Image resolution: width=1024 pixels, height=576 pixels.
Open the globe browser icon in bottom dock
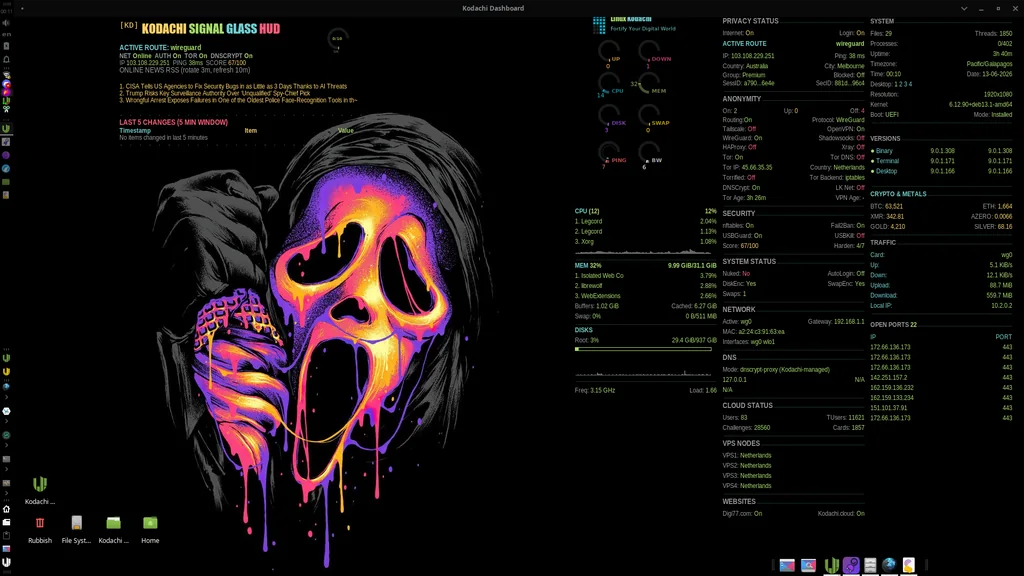(889, 565)
